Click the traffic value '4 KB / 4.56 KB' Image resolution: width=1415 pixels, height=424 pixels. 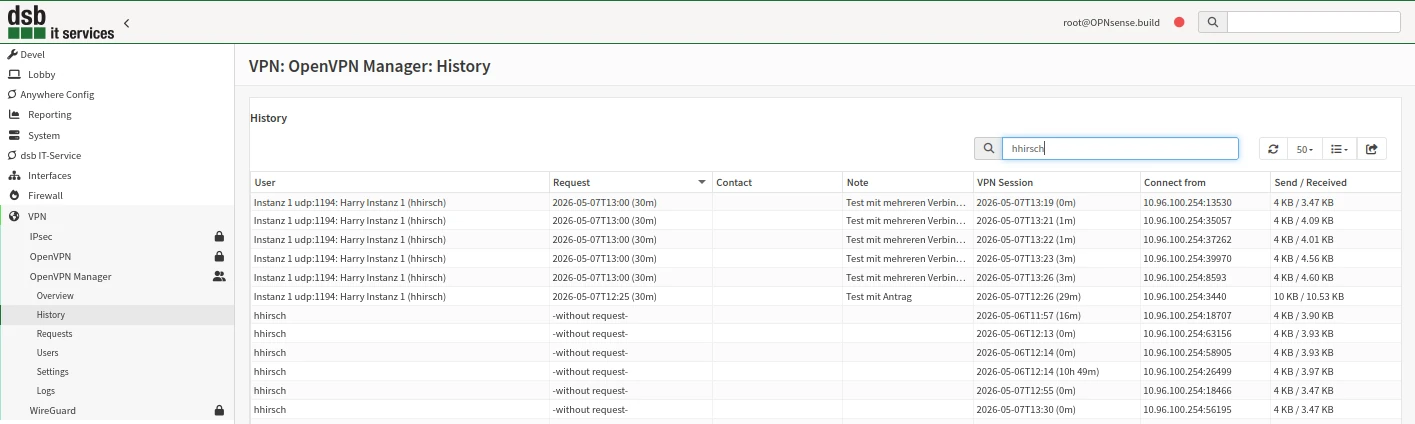(x=1304, y=259)
